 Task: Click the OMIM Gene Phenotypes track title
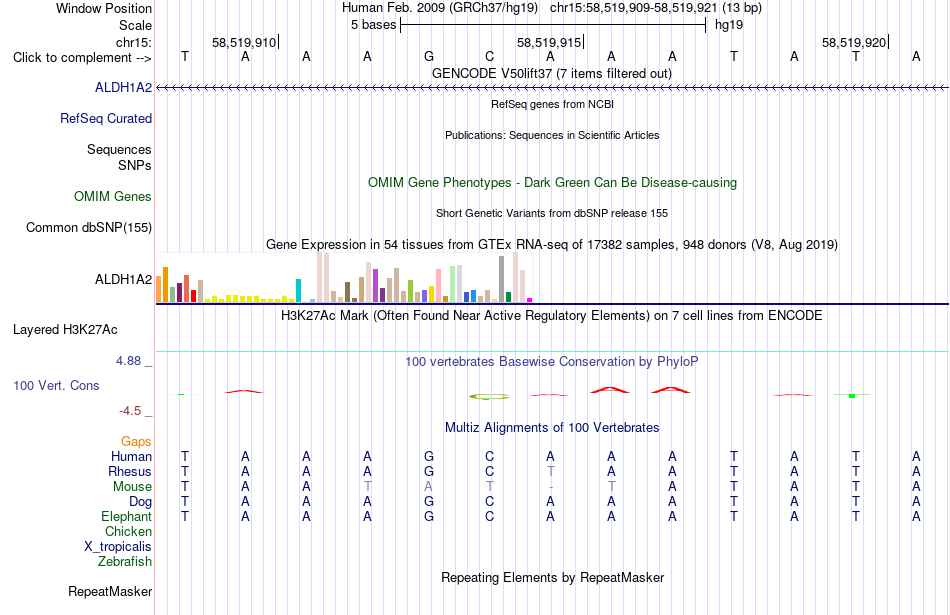coord(553,182)
